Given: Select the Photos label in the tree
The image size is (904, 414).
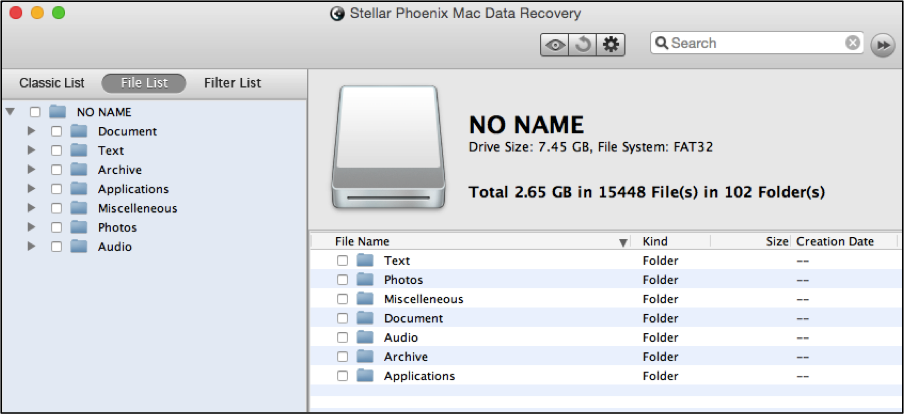Looking at the screenshot, I should (x=118, y=228).
